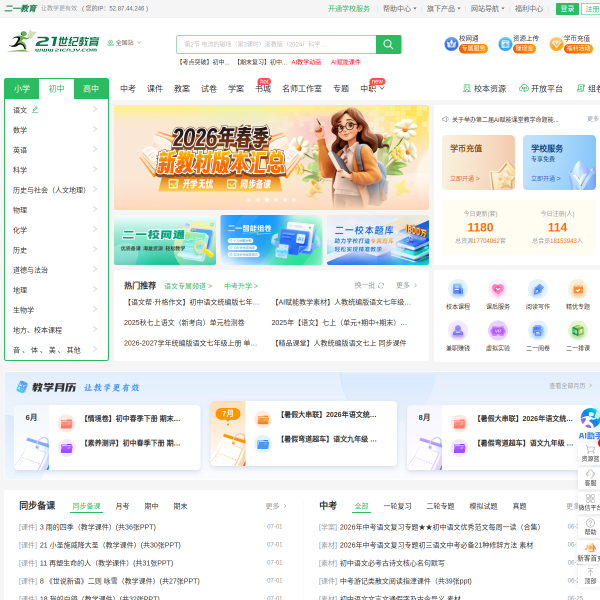Select the first banner carousel dot
This screenshot has width=600, height=600.
pos(249,200)
